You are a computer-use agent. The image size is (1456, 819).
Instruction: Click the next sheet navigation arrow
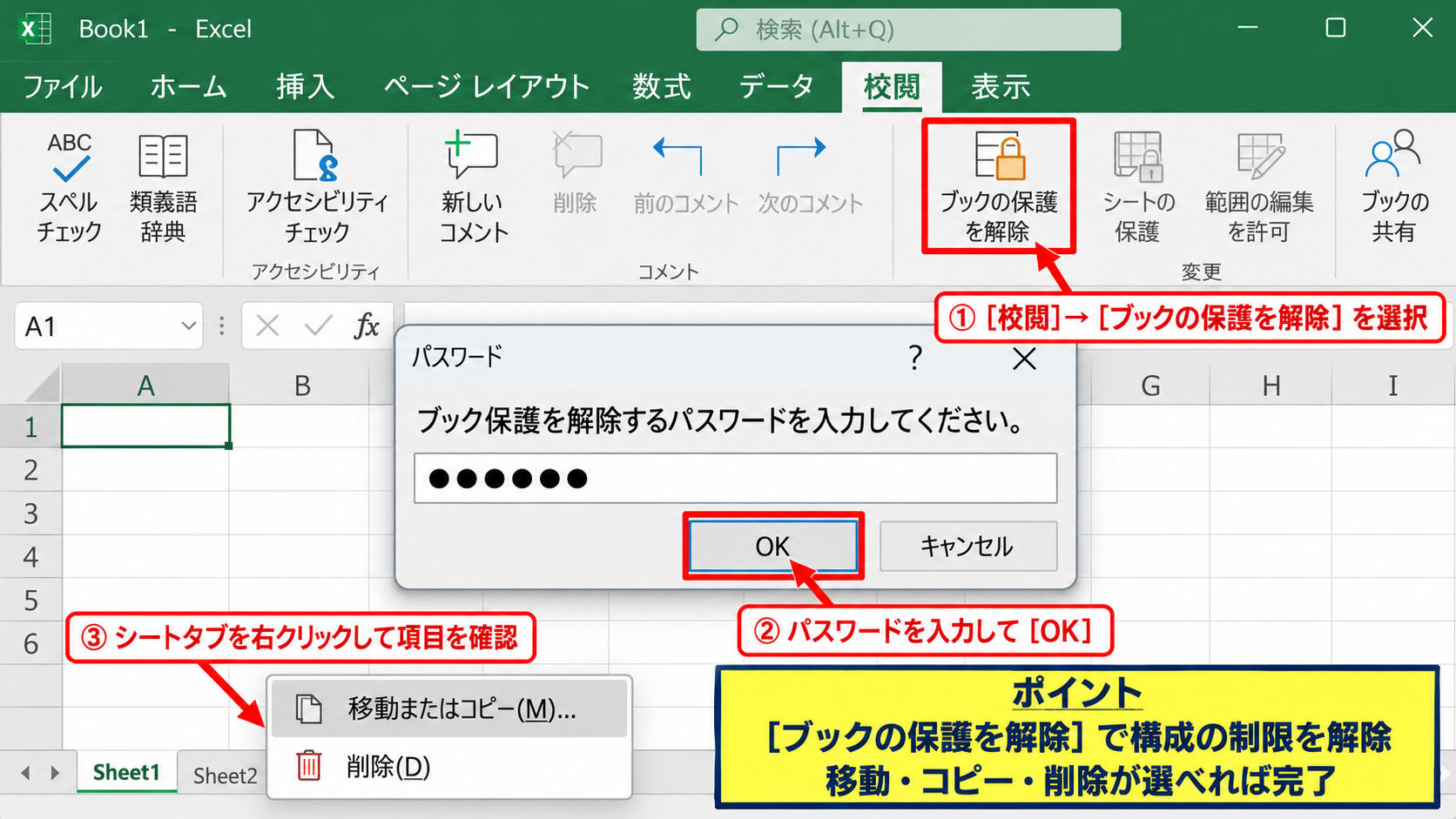tap(55, 773)
